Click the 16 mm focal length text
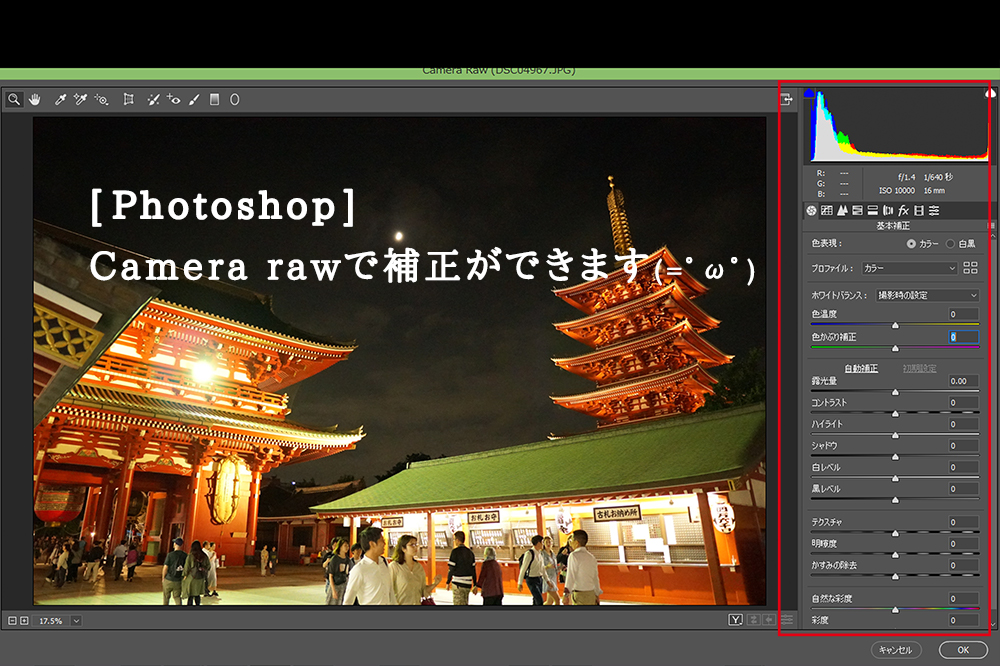This screenshot has width=1000, height=666. pos(934,191)
